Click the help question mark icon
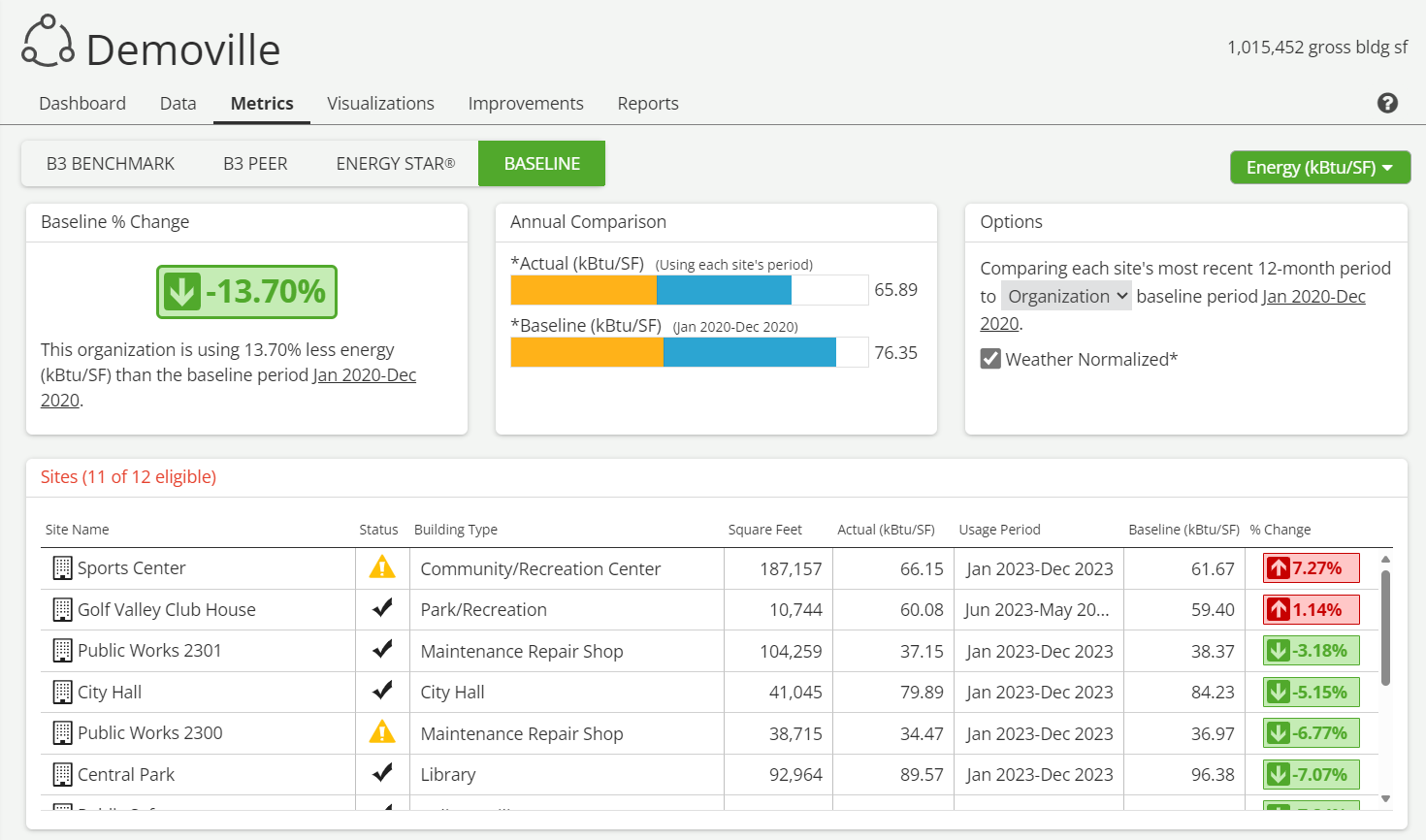Image resolution: width=1426 pixels, height=840 pixels. coord(1387,103)
